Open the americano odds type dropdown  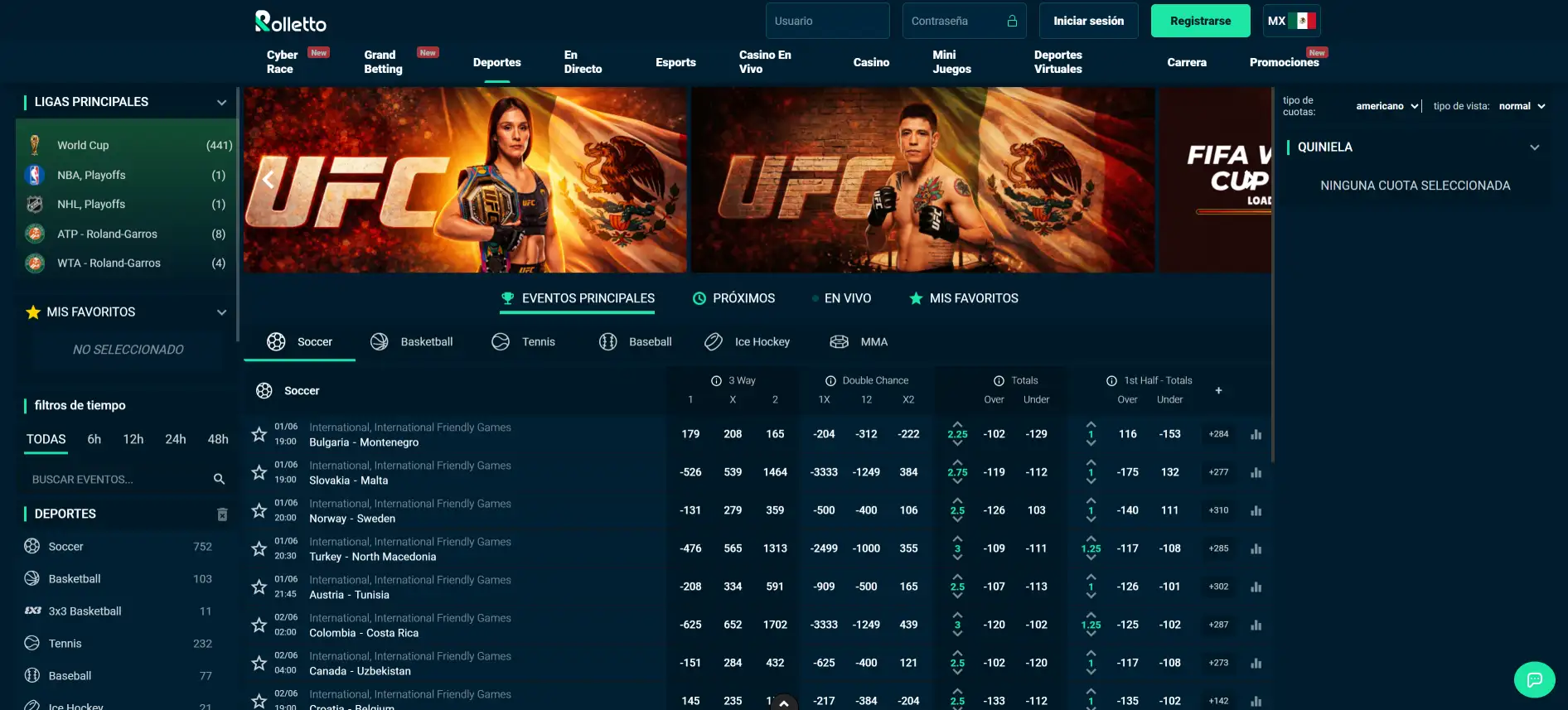pos(1387,106)
